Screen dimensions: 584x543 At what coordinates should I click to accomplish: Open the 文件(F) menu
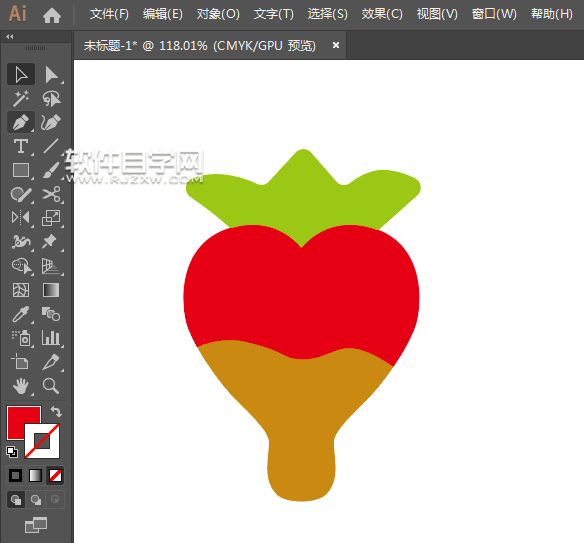[x=109, y=14]
